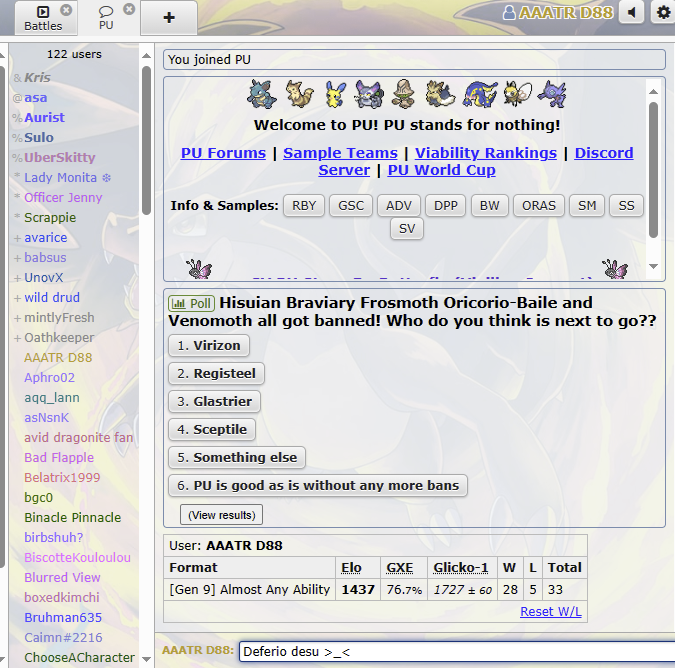Click the Nidoqueen sprite in the banner
Viewport: 675px width, 668px height.
click(261, 93)
